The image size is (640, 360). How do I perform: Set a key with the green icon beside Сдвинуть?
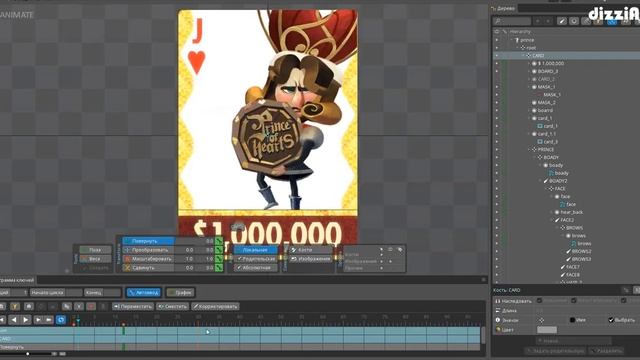[x=219, y=268]
